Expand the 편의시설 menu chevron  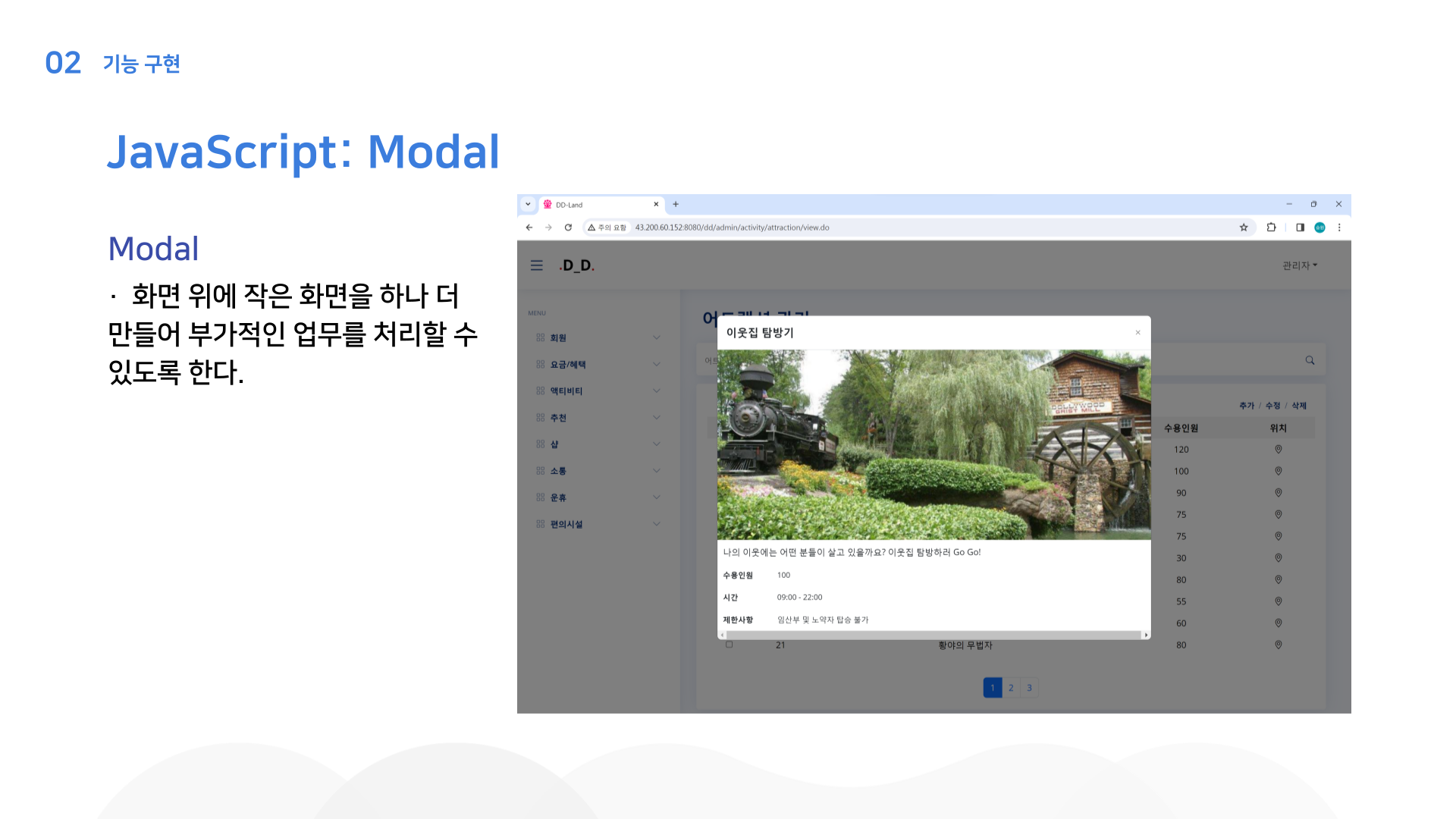657,524
